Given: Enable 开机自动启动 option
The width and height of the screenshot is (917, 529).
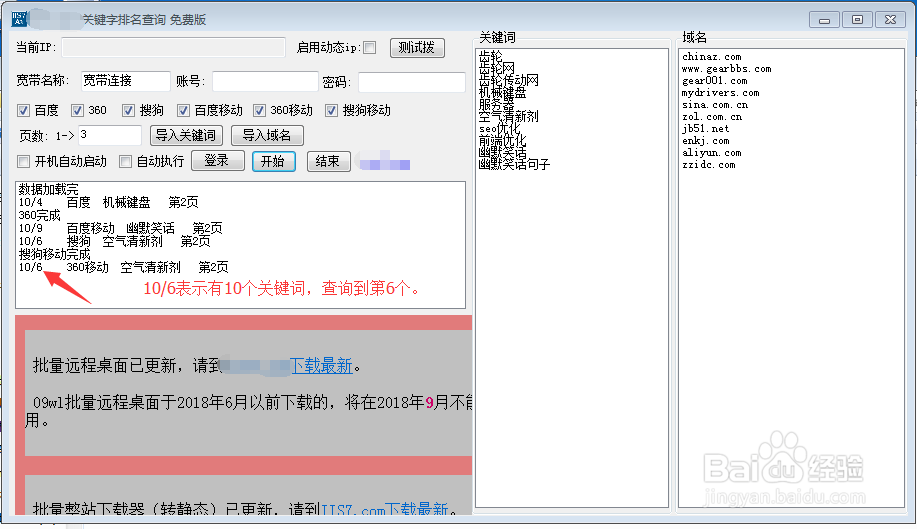Looking at the screenshot, I should (x=23, y=161).
